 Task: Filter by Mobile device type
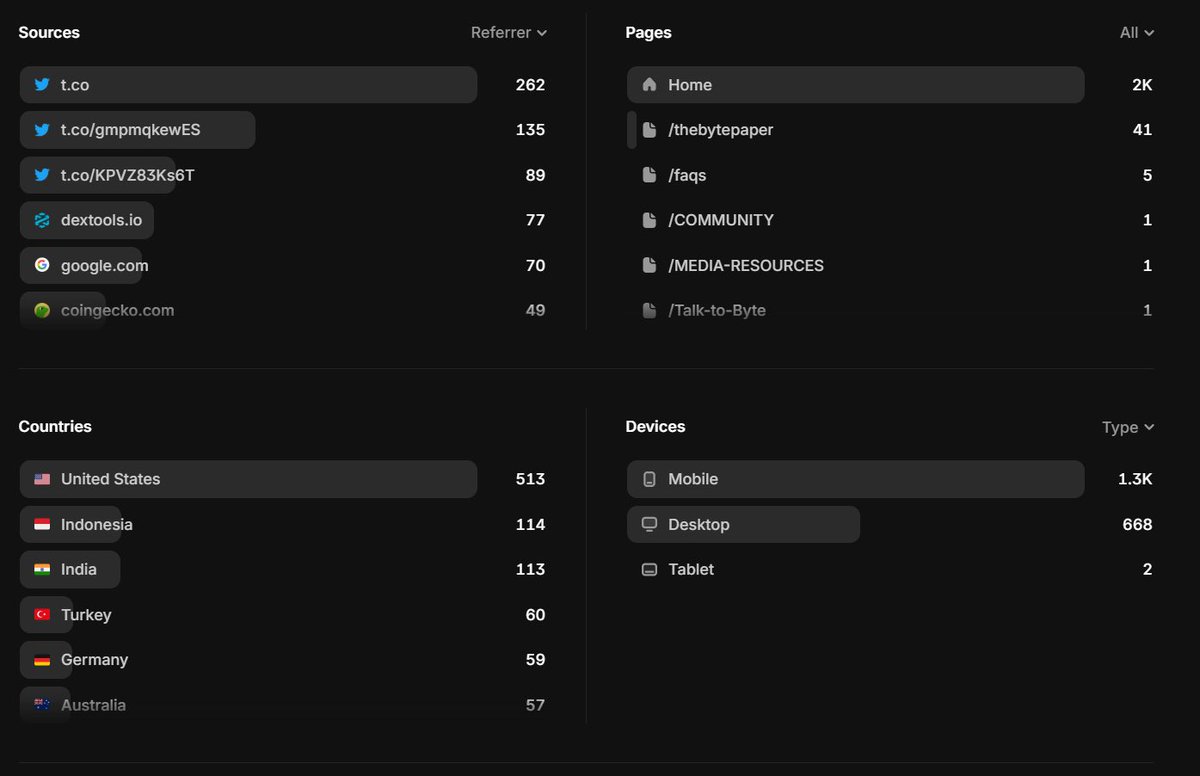pos(890,479)
